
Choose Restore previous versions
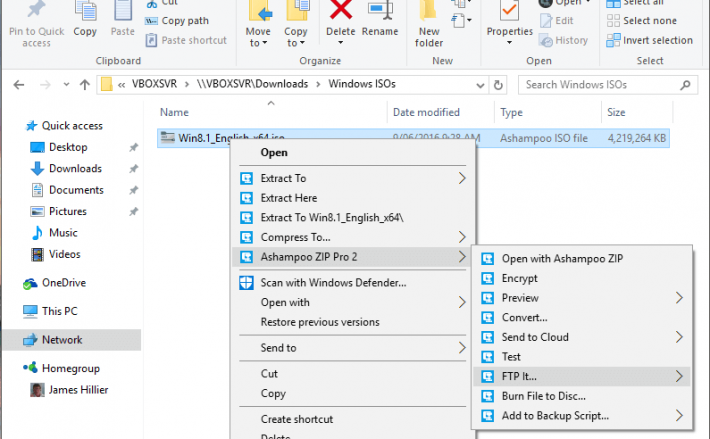click(320, 322)
